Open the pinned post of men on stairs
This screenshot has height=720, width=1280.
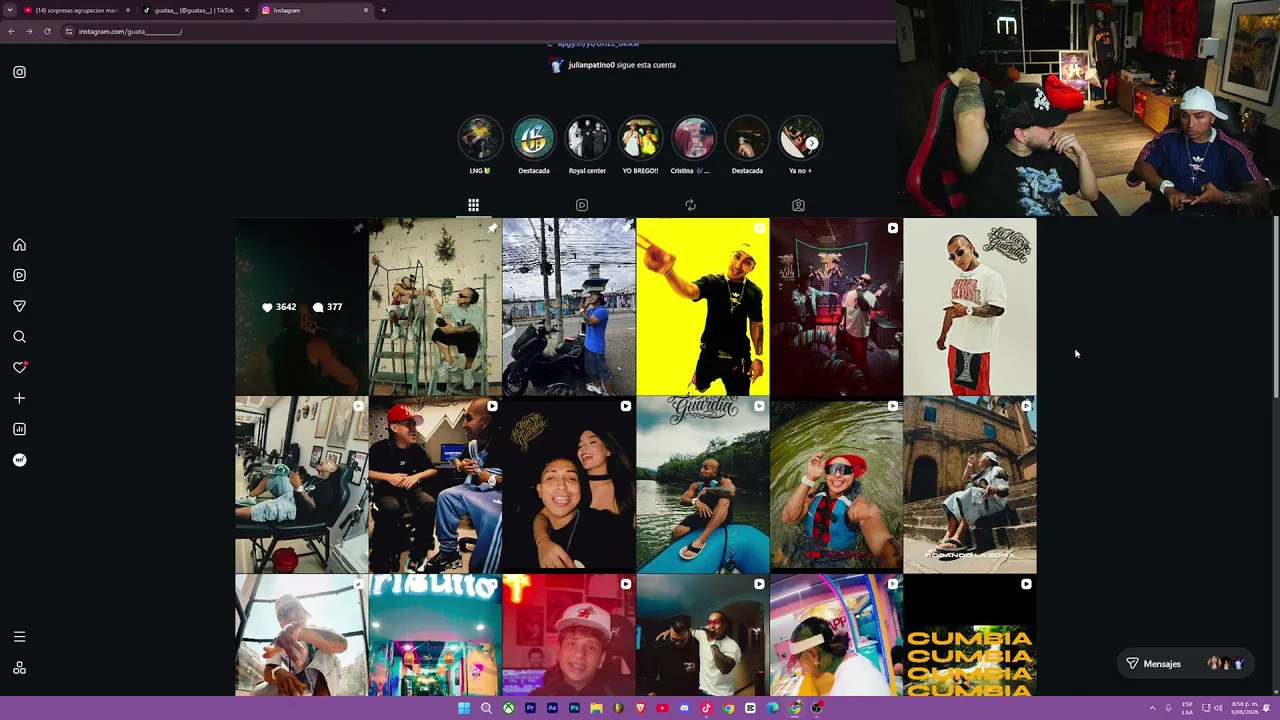pos(435,307)
